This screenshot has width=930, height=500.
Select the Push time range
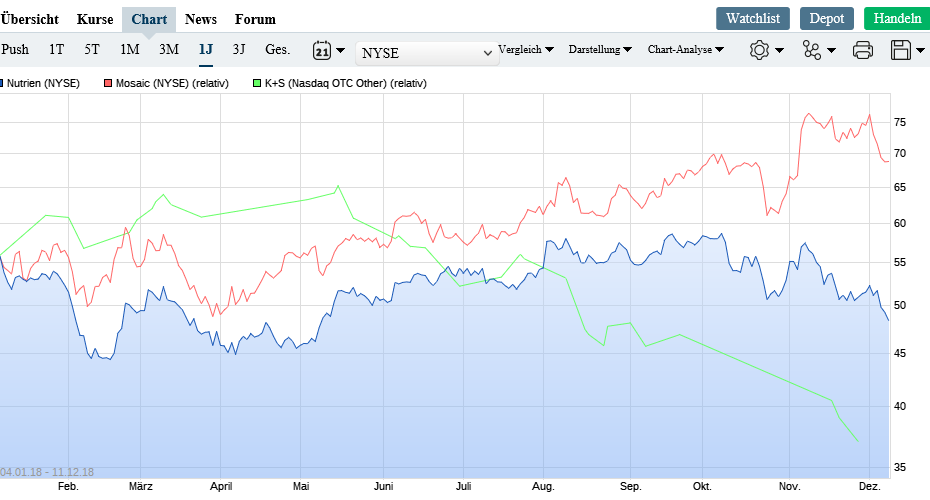click(15, 49)
